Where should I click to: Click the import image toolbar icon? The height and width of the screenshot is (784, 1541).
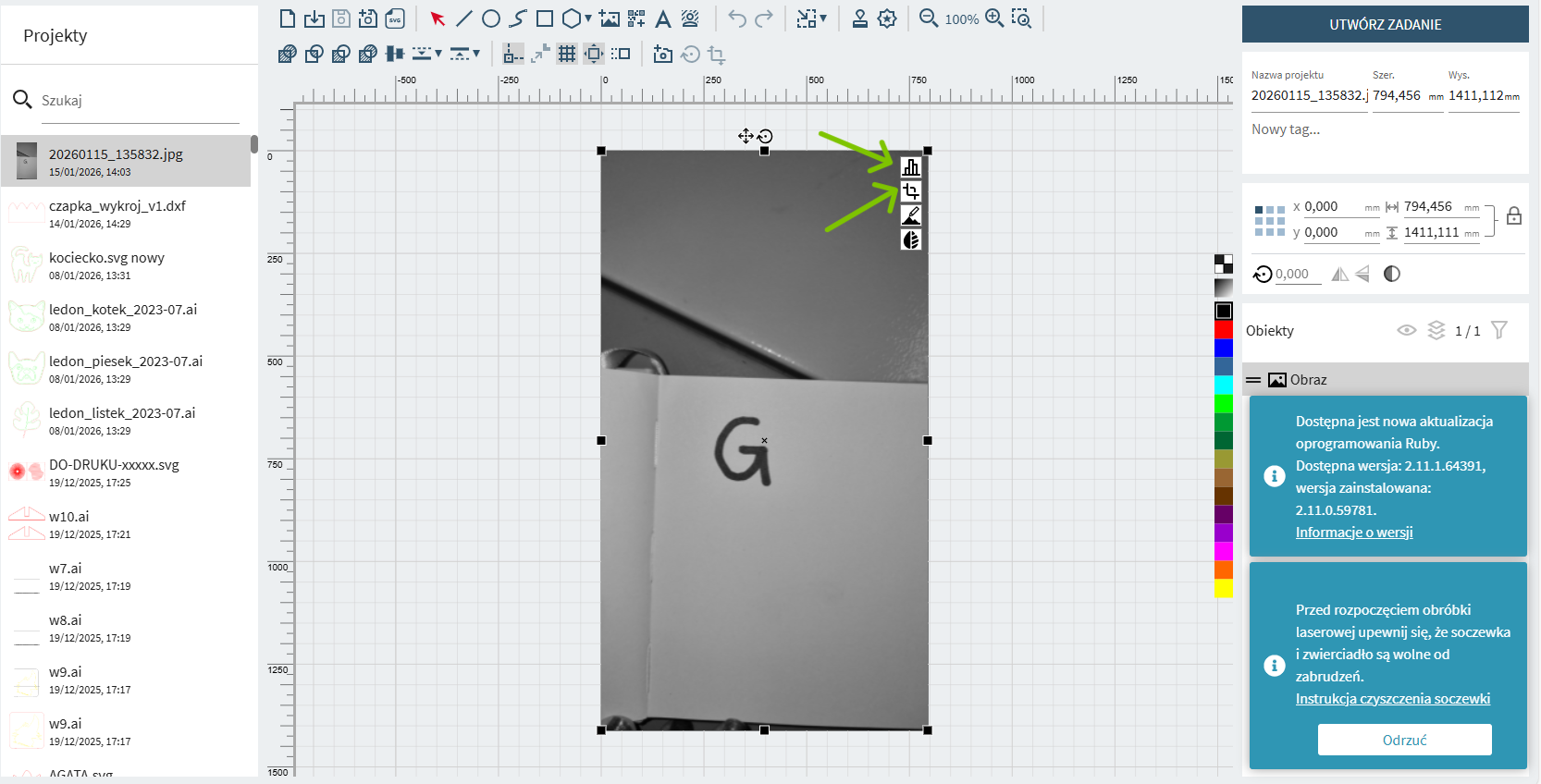[610, 18]
